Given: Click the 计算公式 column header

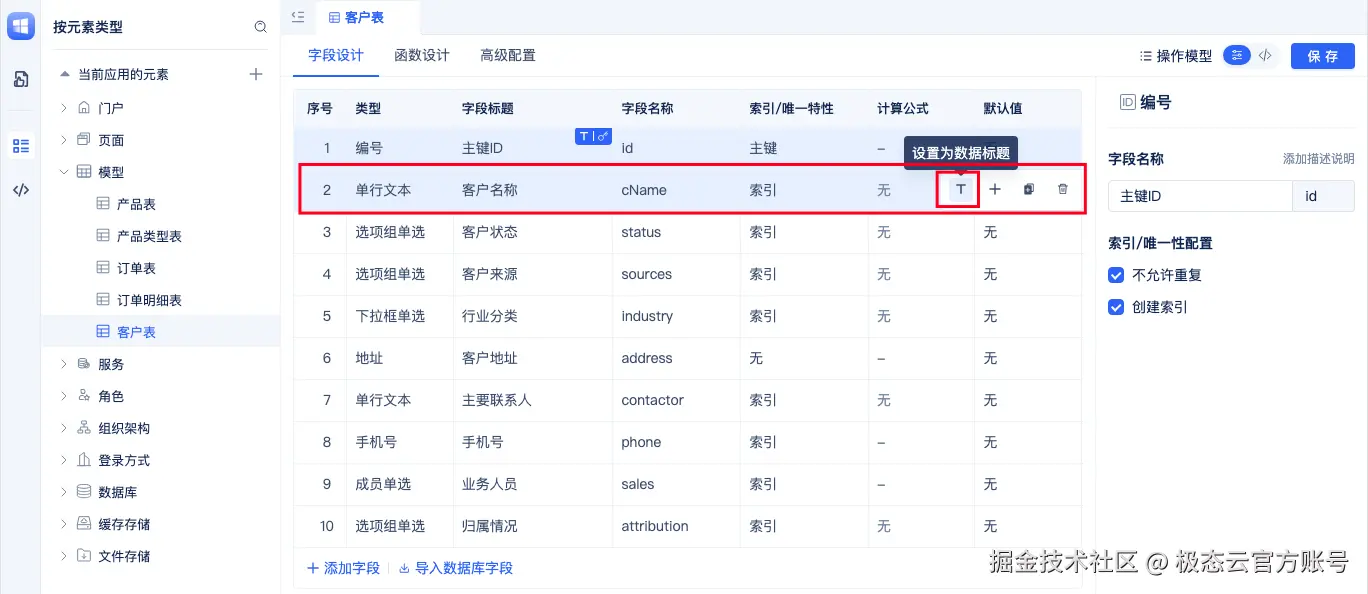Looking at the screenshot, I should tap(903, 108).
